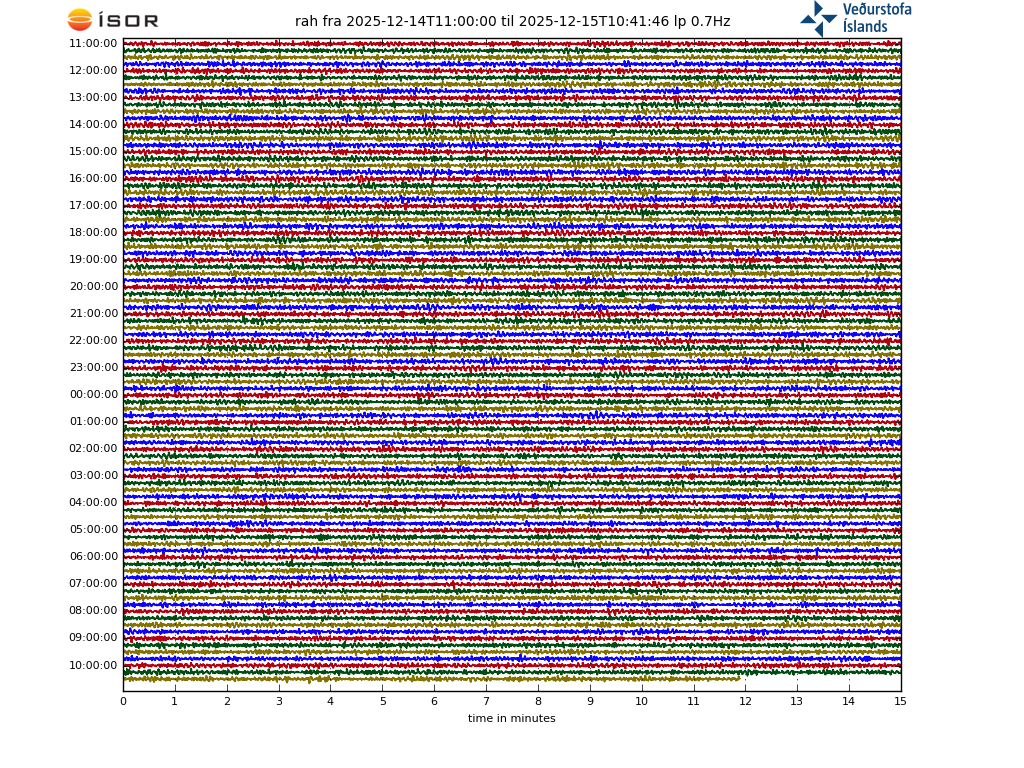Click the 06:00:00 time row label
This screenshot has height=768, width=1024.
(x=93, y=557)
